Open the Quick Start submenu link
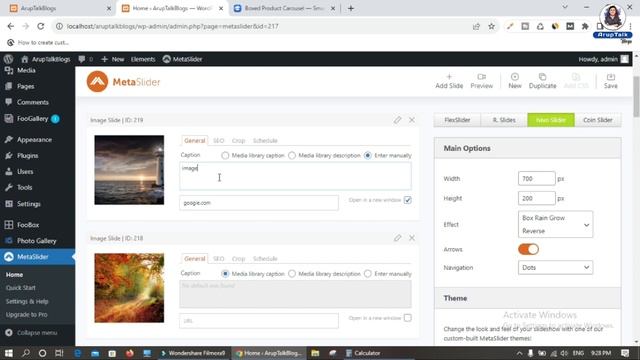 pos(20,288)
